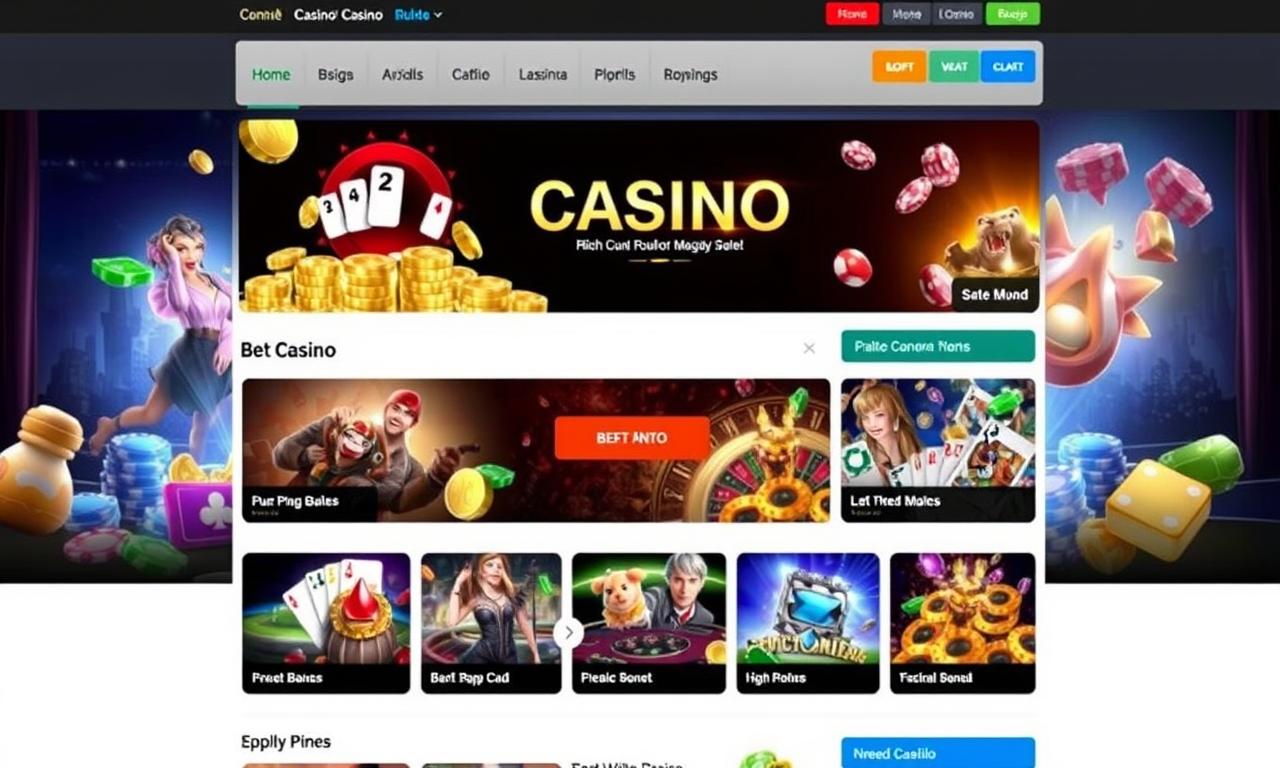Open the High Rohns slot game thumbnail
Screen dimensions: 1280x768
(x=808, y=623)
